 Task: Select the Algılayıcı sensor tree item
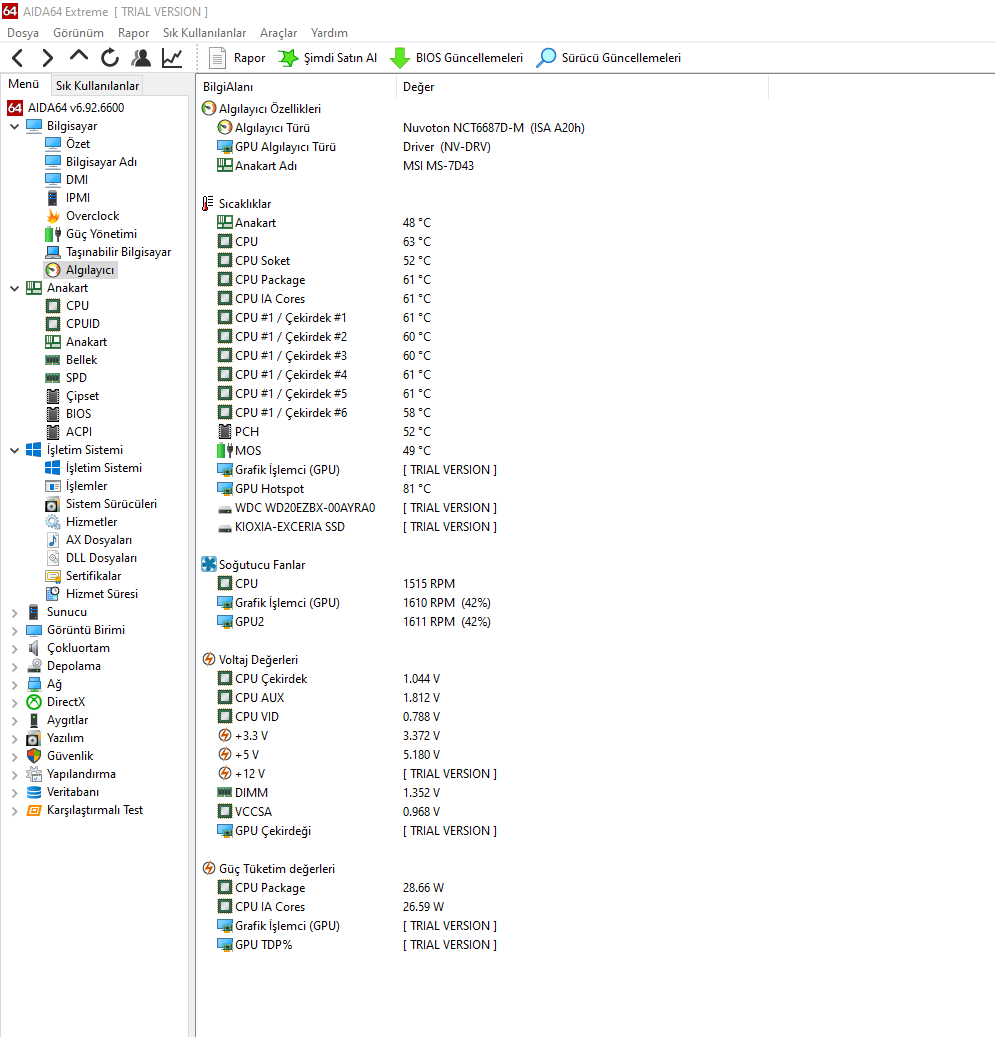point(81,270)
